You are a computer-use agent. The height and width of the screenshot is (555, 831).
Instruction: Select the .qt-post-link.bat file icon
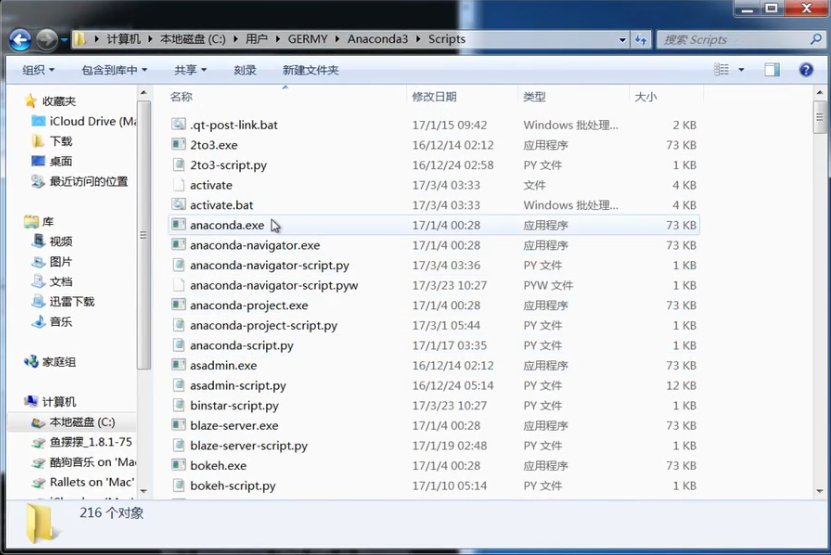(x=179, y=125)
